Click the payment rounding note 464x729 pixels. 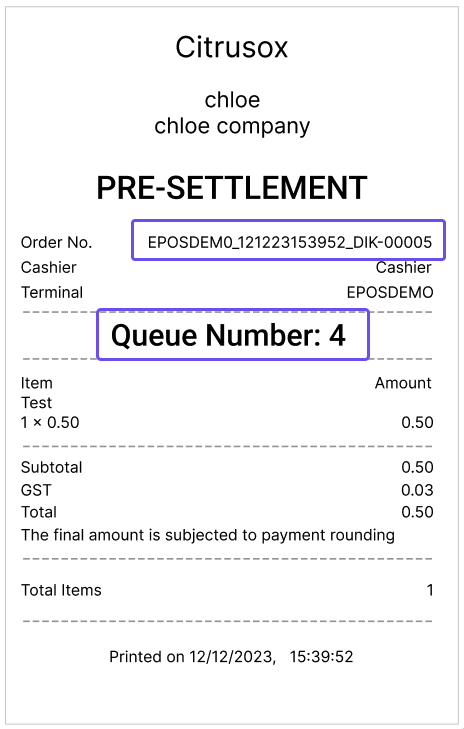pyautogui.click(x=207, y=535)
